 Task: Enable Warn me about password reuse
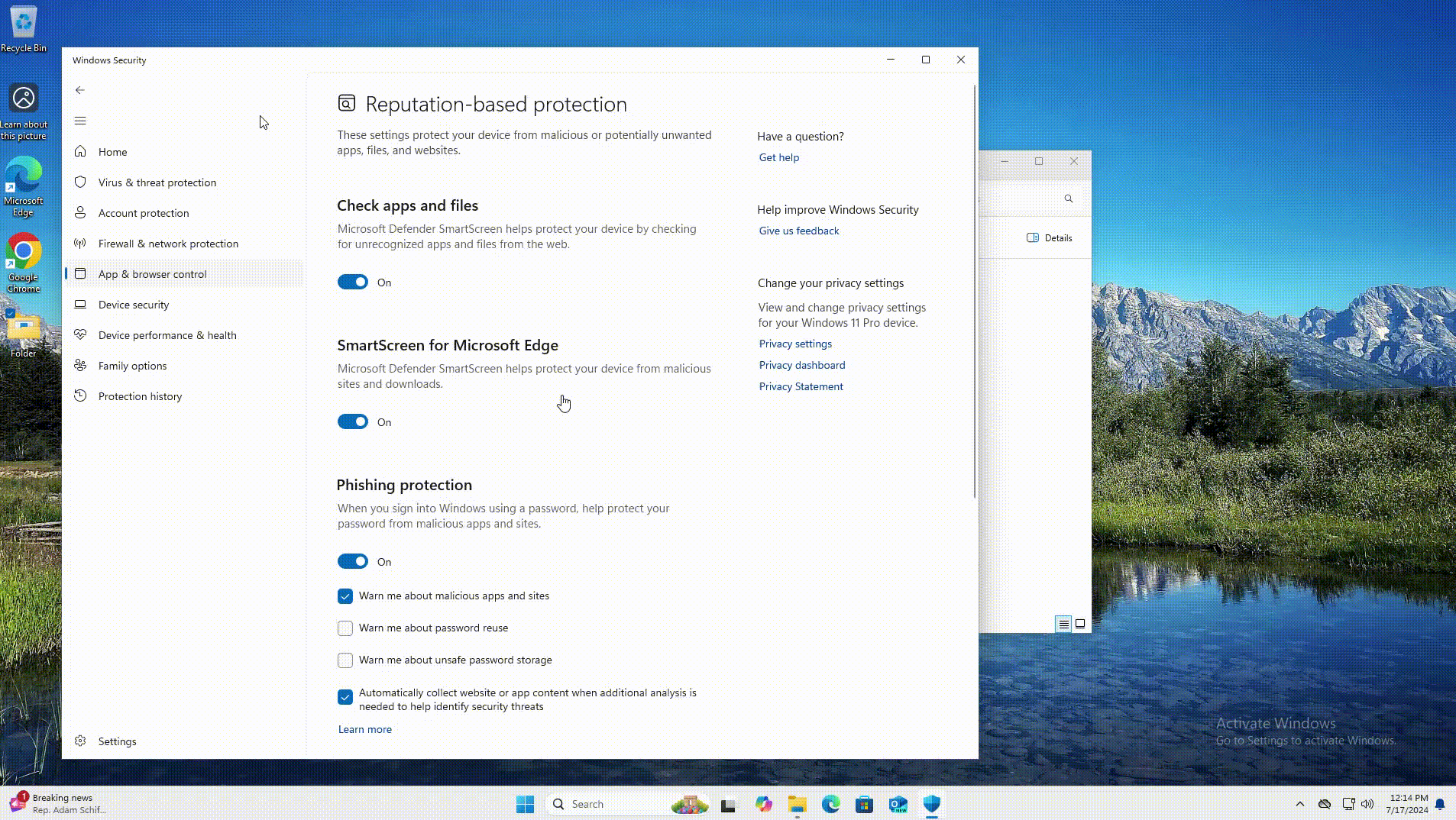pyautogui.click(x=345, y=628)
